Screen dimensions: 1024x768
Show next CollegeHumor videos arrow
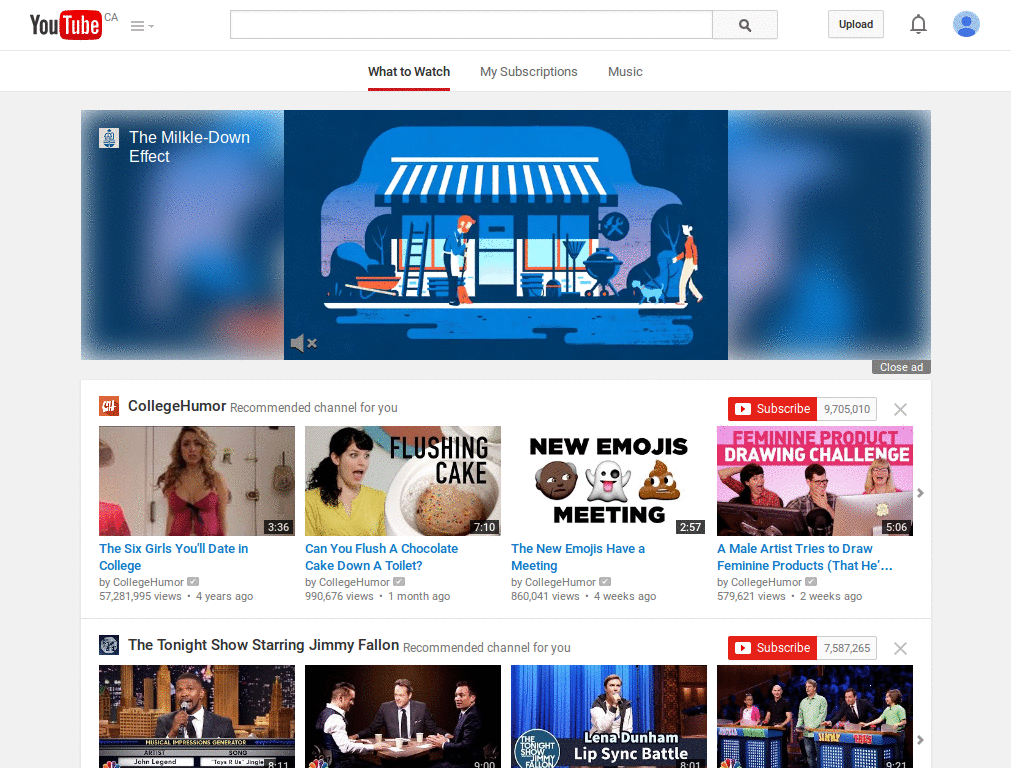coord(920,493)
